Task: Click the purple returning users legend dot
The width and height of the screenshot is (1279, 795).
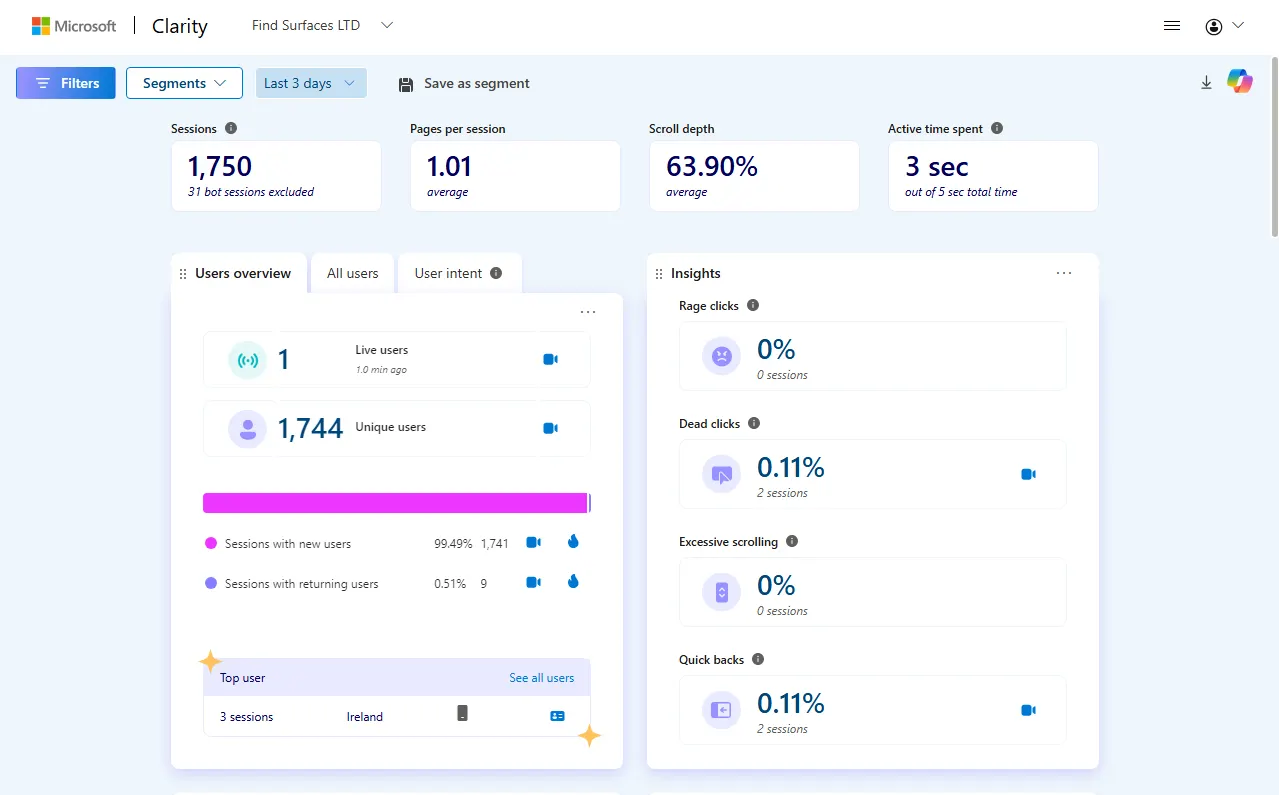Action: [211, 583]
